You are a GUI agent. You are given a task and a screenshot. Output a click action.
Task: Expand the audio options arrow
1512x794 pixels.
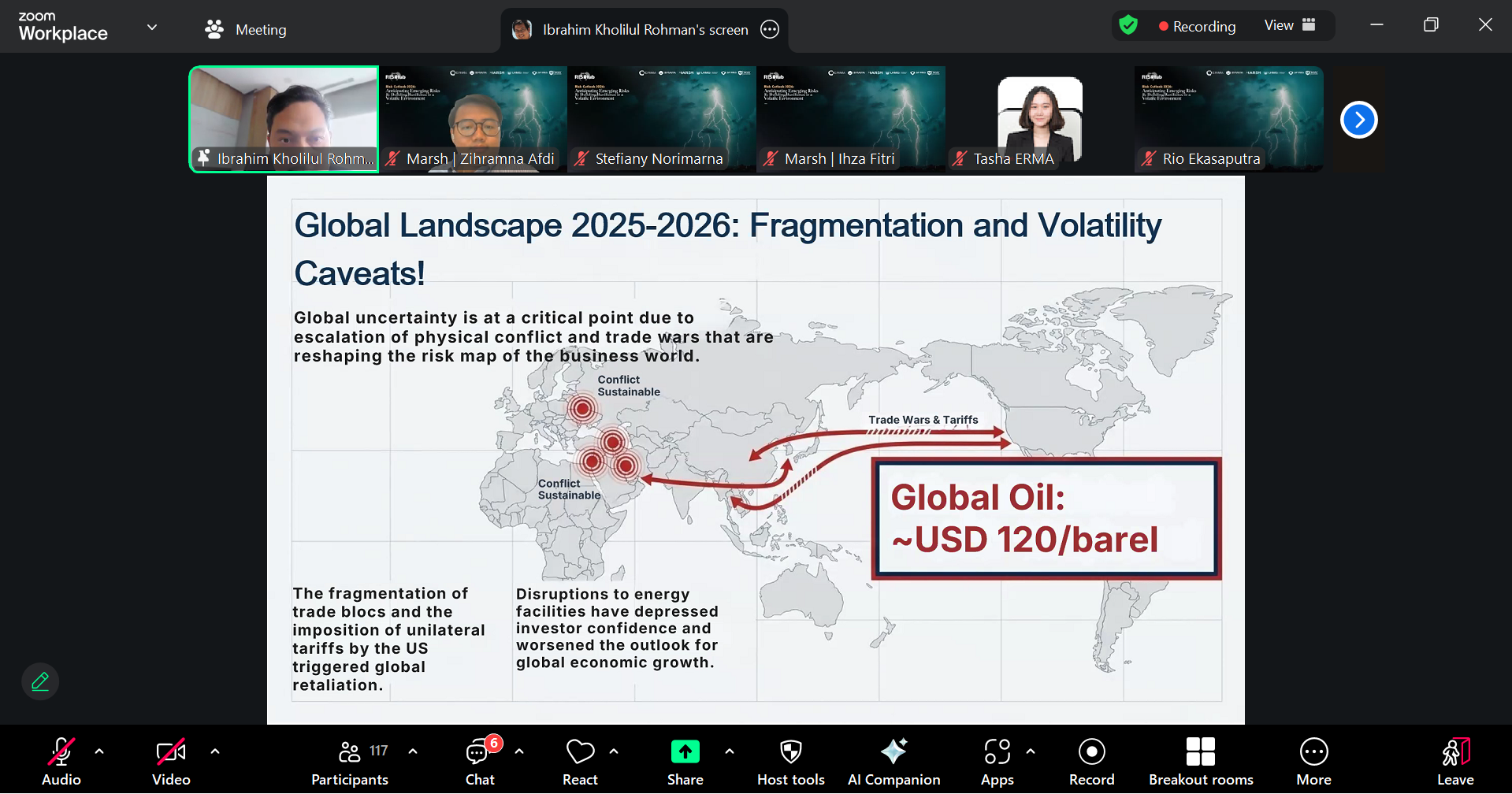[x=99, y=751]
